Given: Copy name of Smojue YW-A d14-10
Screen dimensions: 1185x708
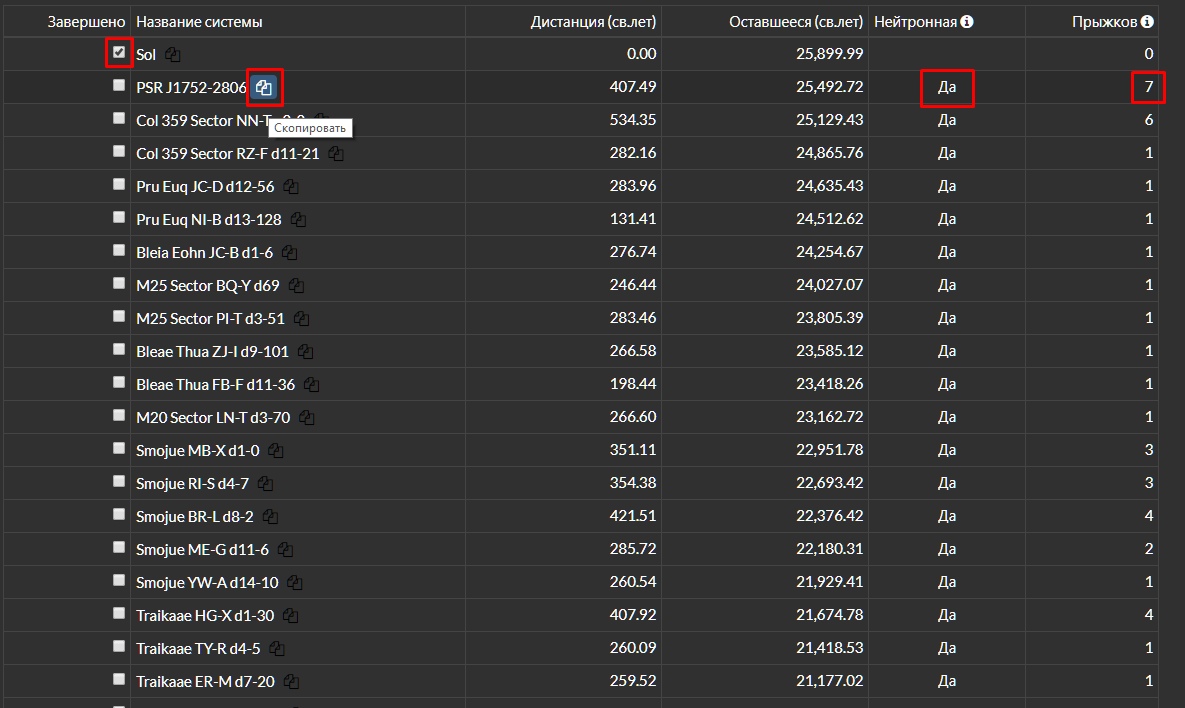Looking at the screenshot, I should tap(295, 583).
